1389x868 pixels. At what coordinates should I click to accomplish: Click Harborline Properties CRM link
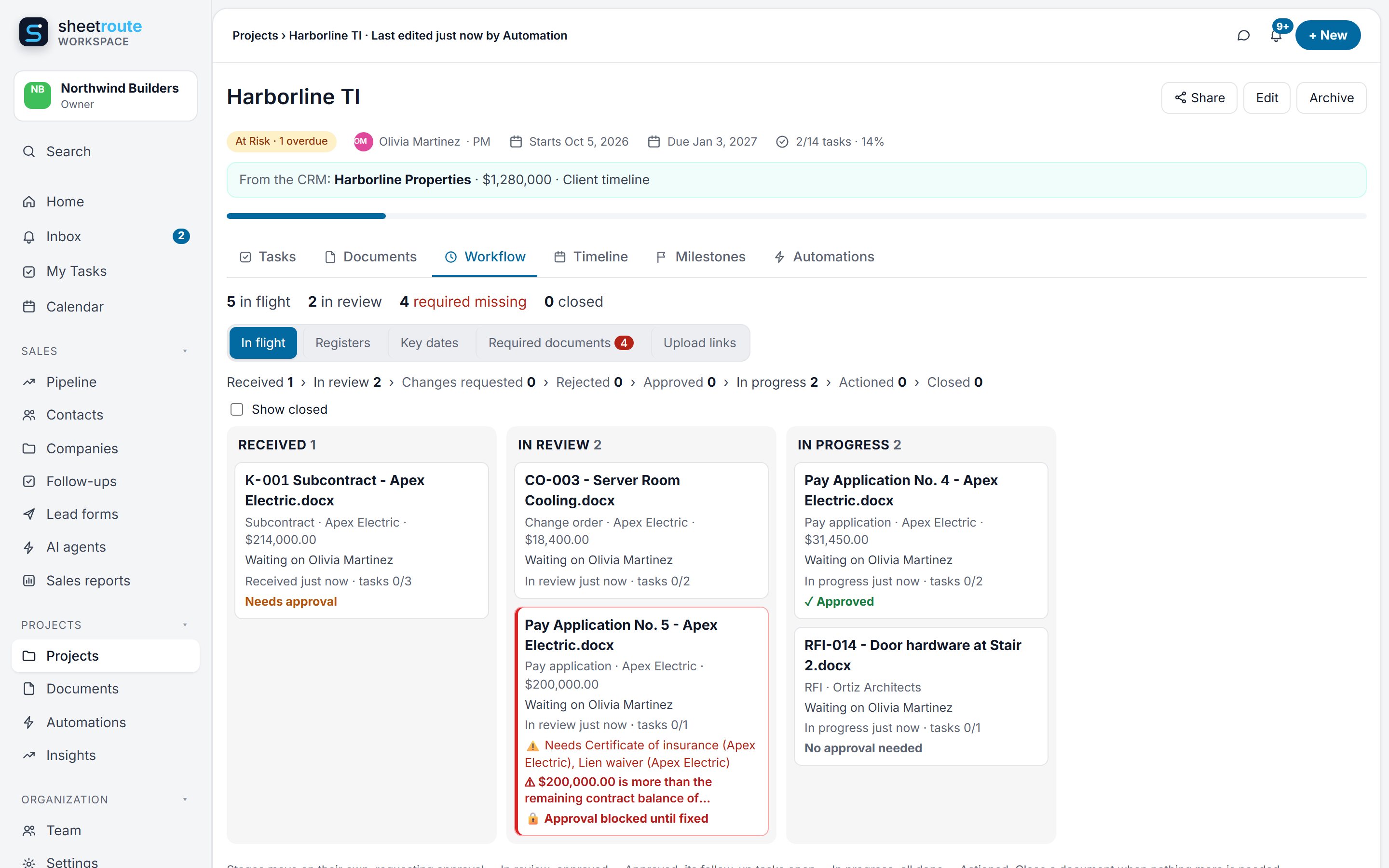pos(402,180)
